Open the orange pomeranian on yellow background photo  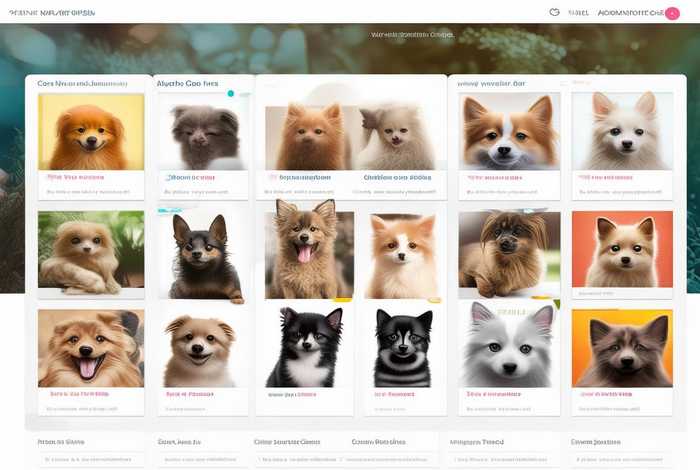(x=91, y=131)
